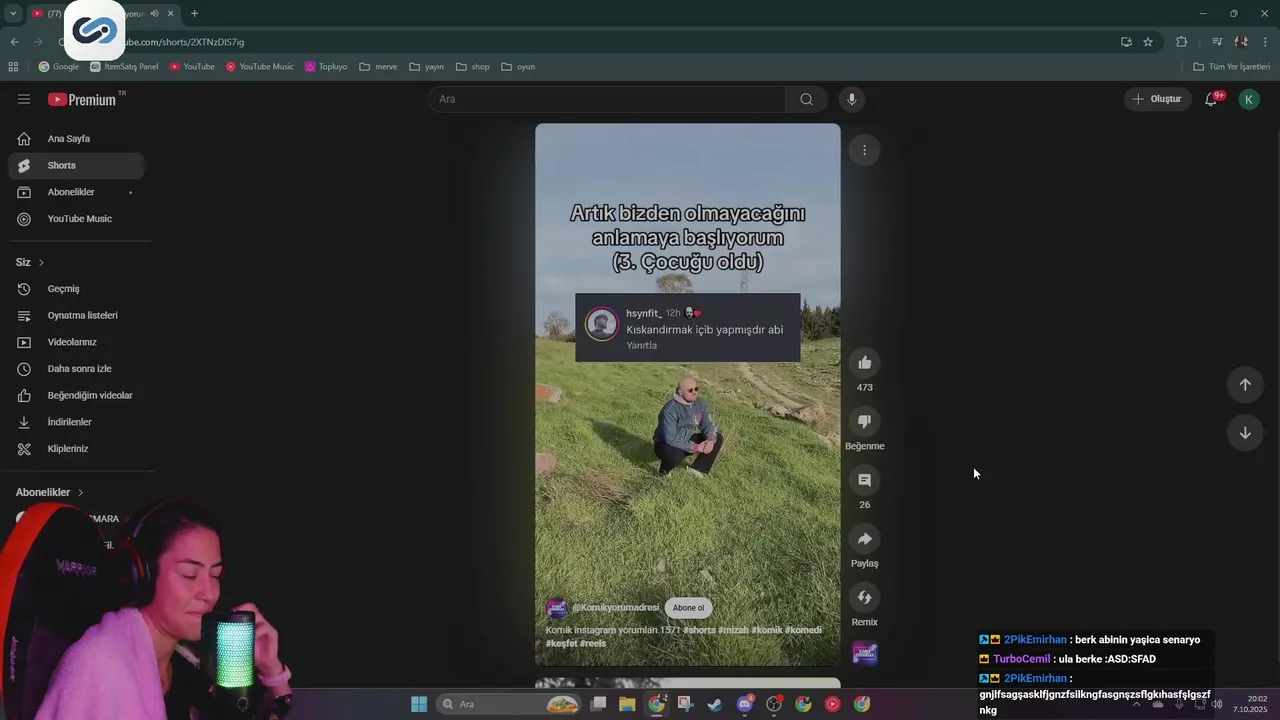The height and width of the screenshot is (720, 1280).
Task: Open YouTube Music sidebar link
Action: (75, 219)
